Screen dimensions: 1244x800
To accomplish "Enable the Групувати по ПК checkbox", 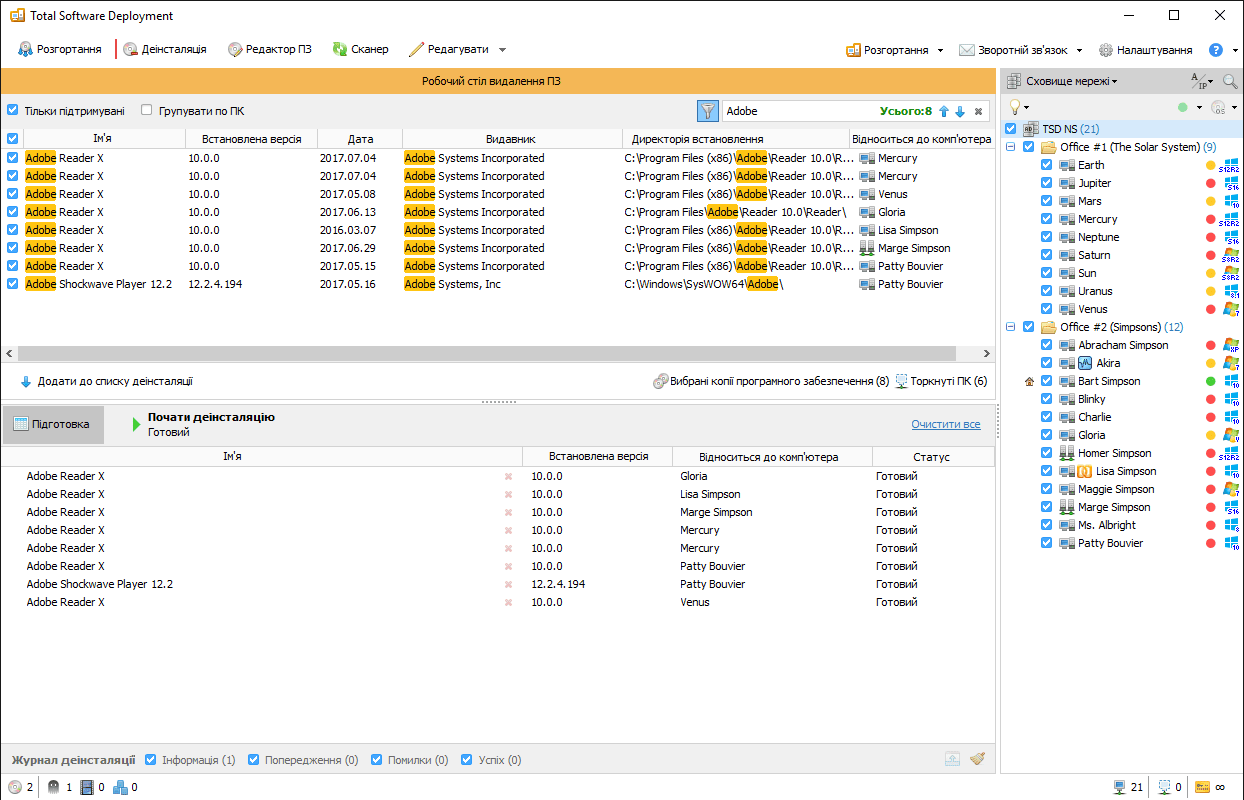I will pyautogui.click(x=147, y=110).
